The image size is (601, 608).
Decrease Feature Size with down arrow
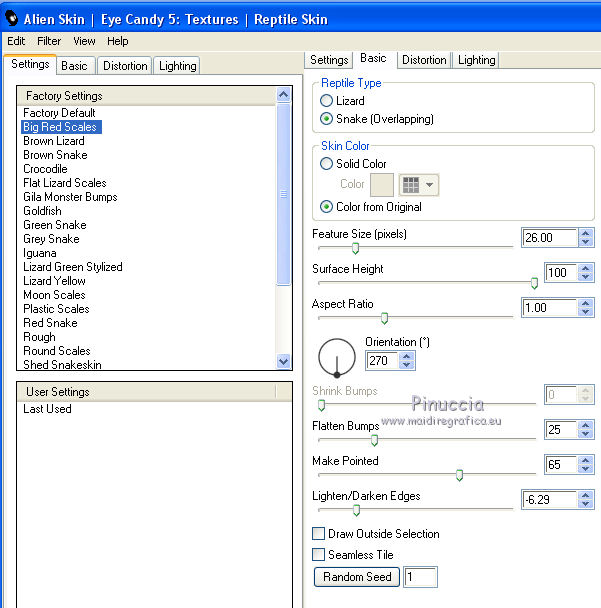point(586,242)
